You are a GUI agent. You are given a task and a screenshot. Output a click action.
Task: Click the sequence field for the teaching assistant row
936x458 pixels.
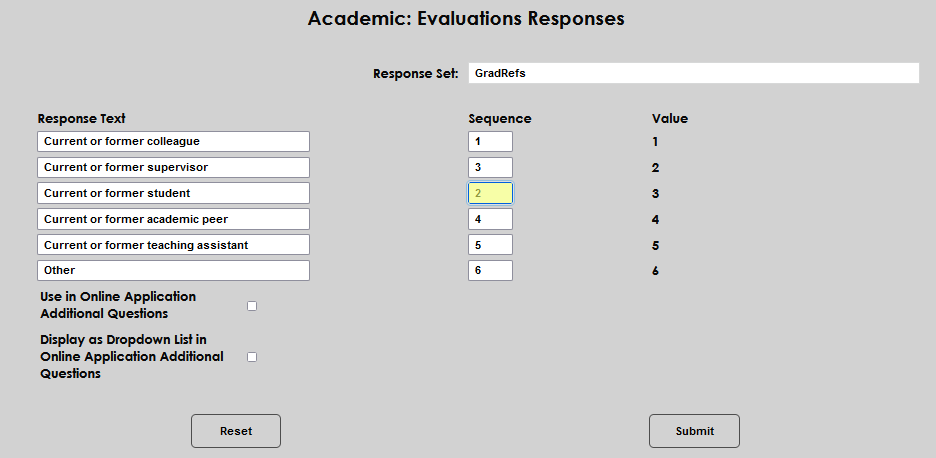(491, 245)
